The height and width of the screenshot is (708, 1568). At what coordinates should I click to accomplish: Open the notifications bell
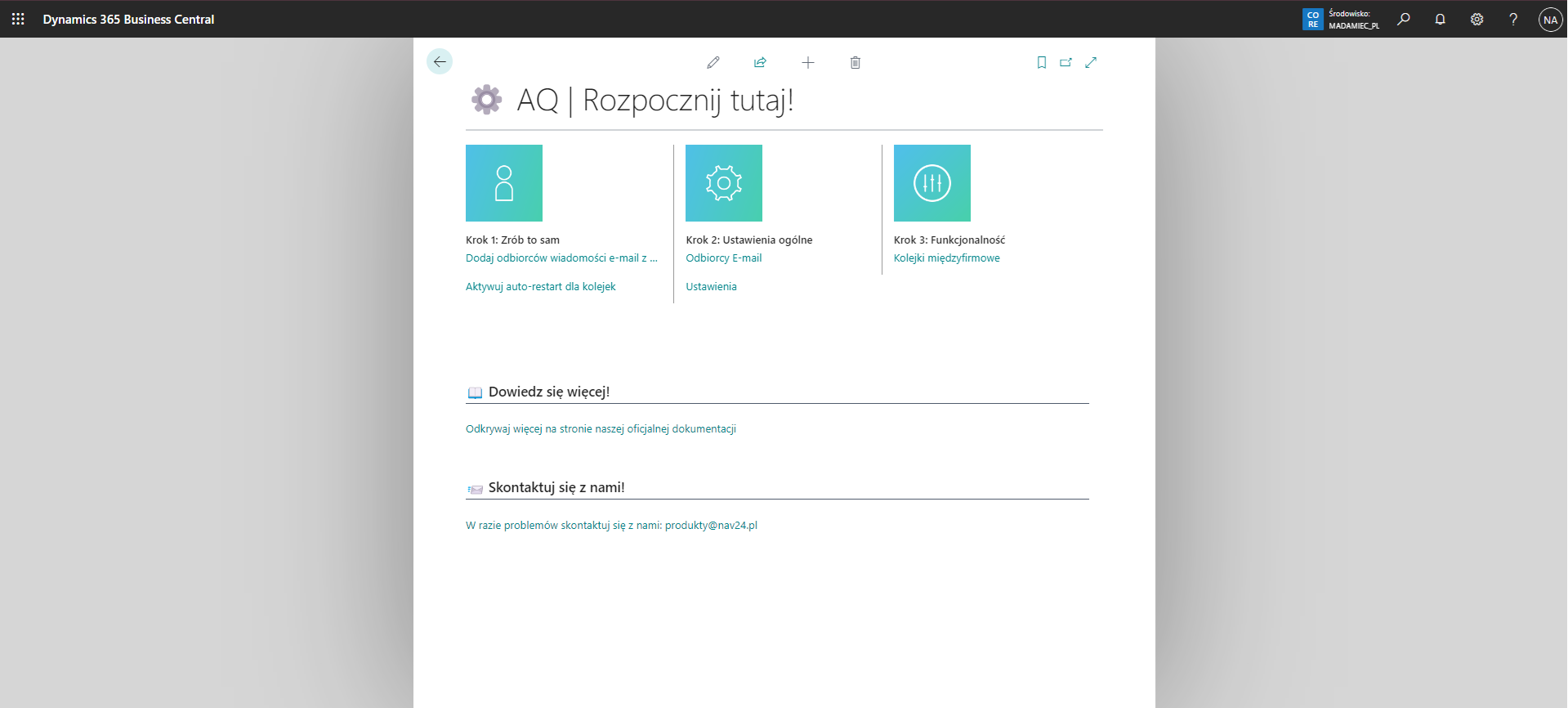coord(1440,19)
